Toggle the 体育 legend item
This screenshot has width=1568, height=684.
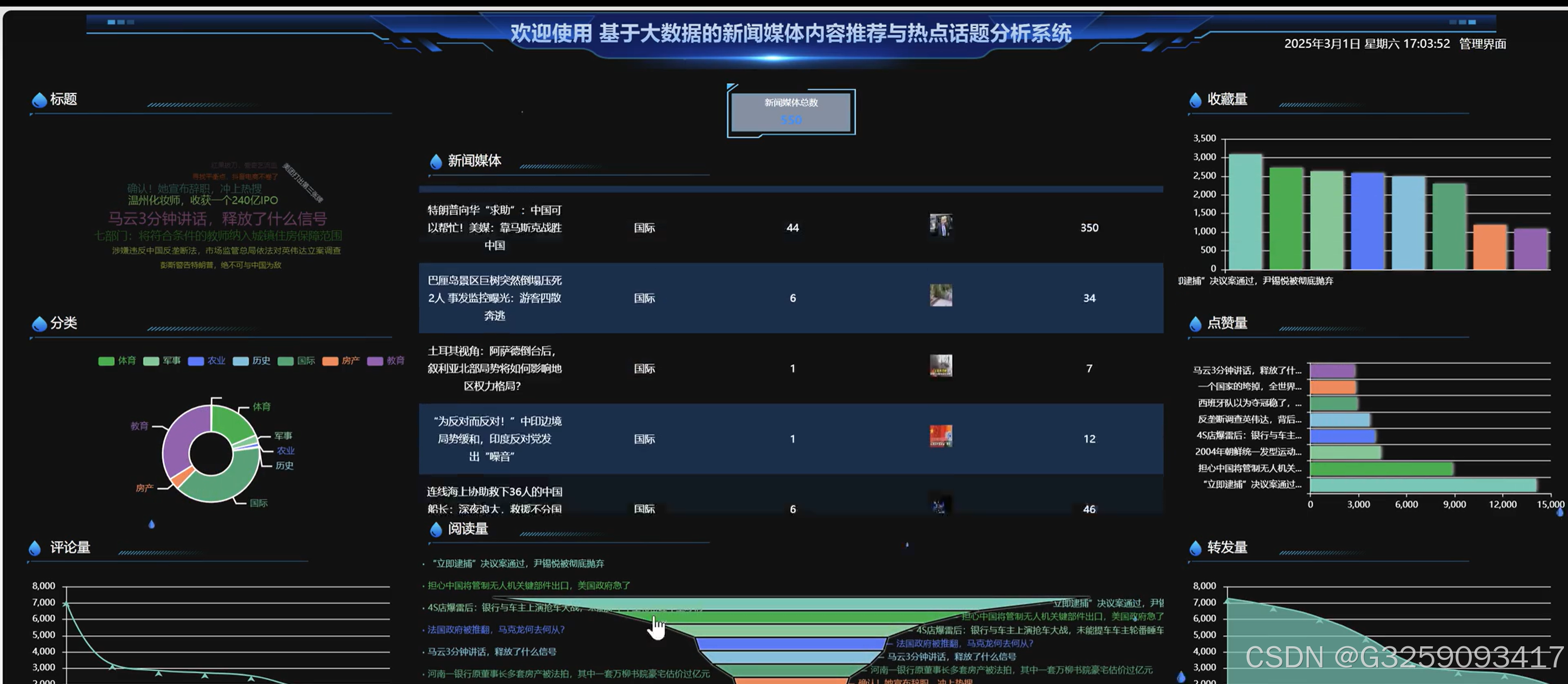pos(117,361)
